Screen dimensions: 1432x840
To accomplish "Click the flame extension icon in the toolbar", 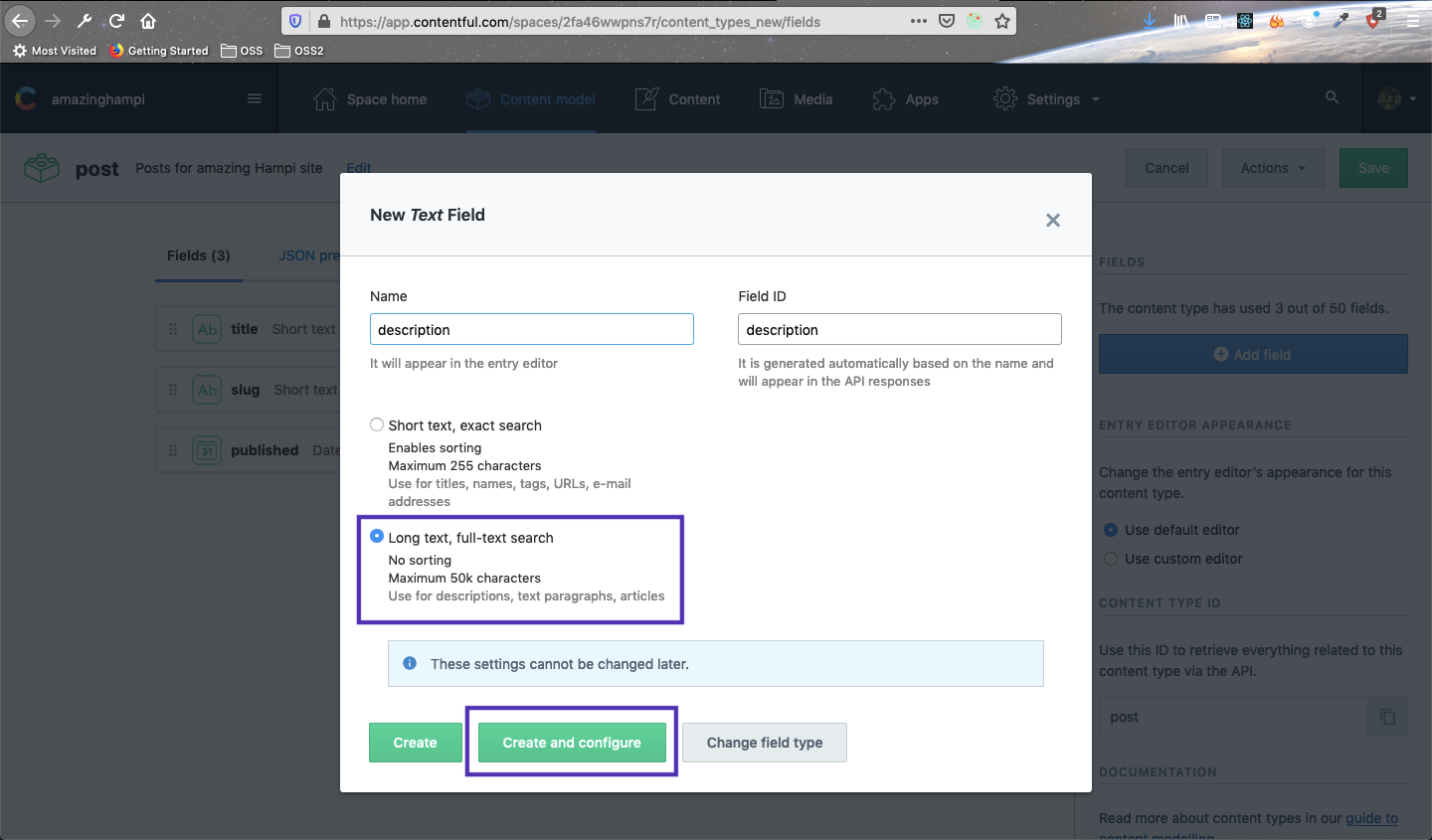I will pos(1277,21).
